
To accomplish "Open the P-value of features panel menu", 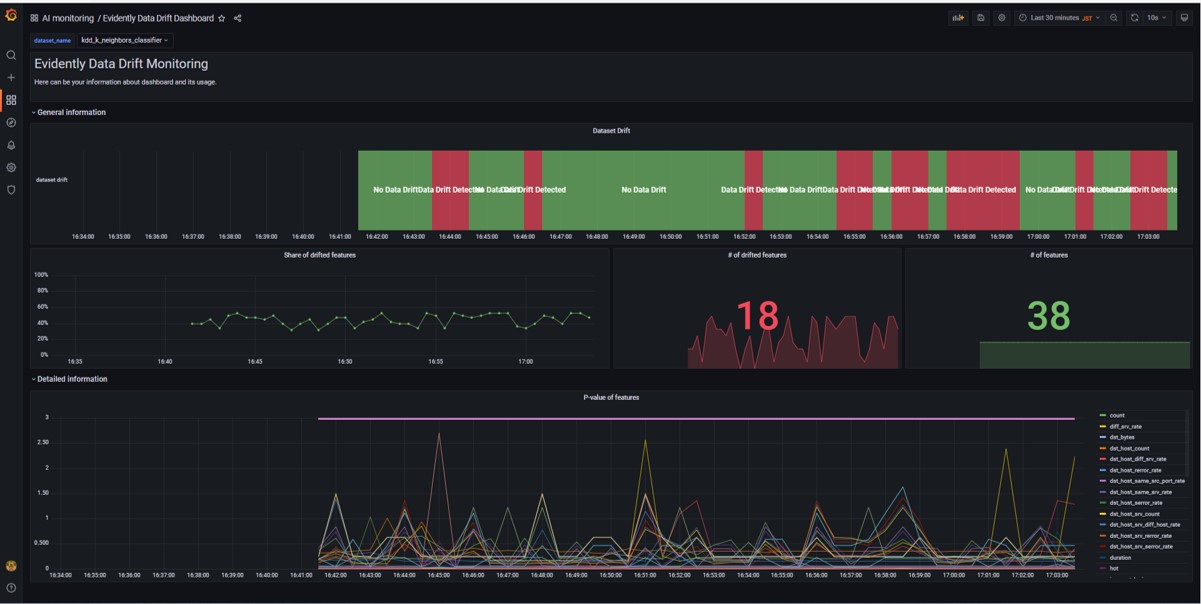I will [611, 397].
